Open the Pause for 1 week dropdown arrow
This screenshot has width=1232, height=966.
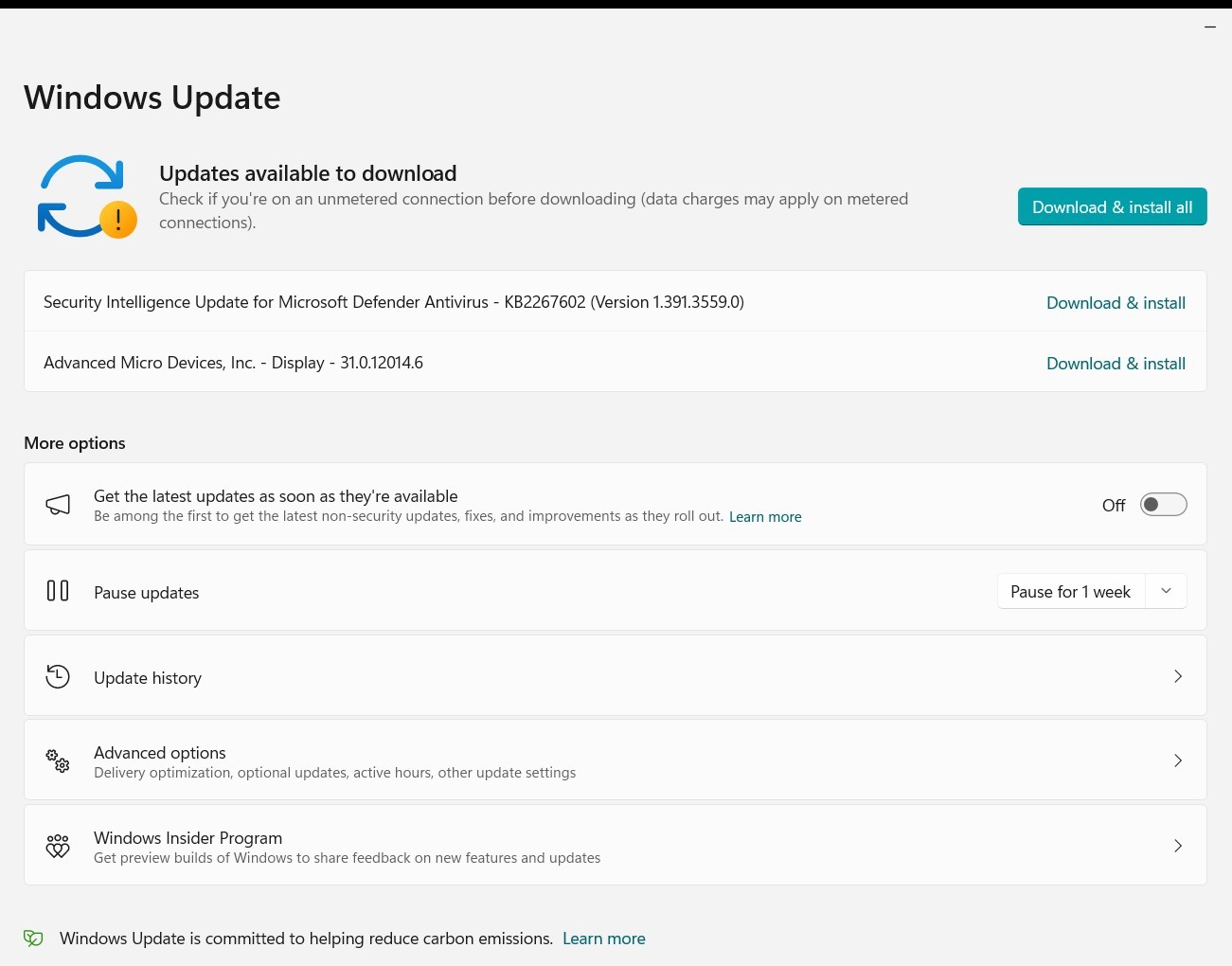1166,591
